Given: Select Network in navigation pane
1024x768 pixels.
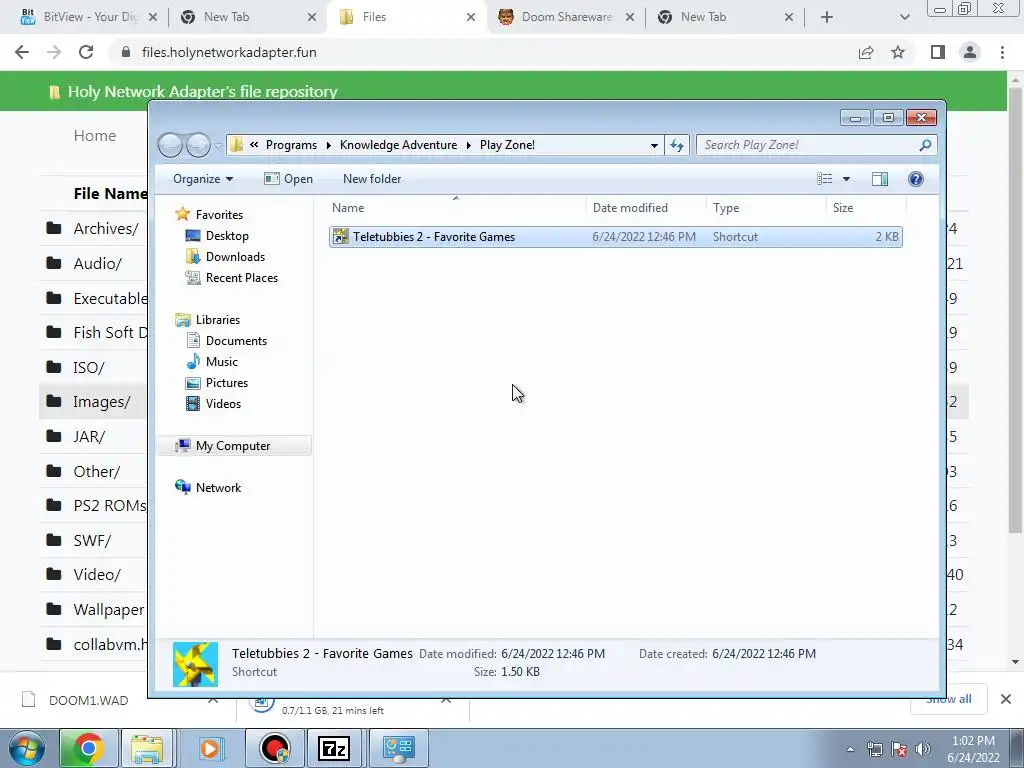Looking at the screenshot, I should click(x=218, y=487).
